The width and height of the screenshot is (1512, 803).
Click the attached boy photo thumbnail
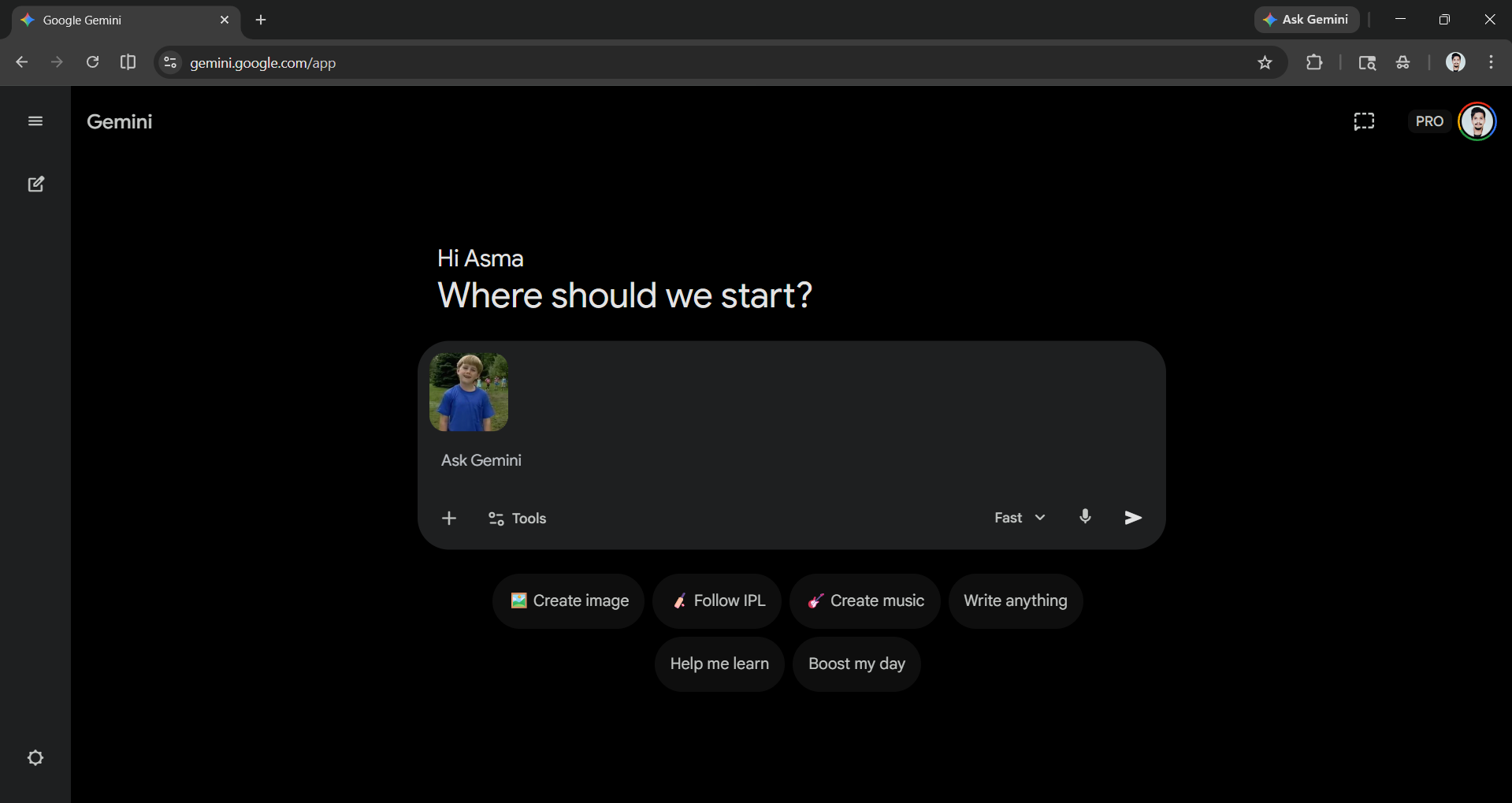pos(468,392)
